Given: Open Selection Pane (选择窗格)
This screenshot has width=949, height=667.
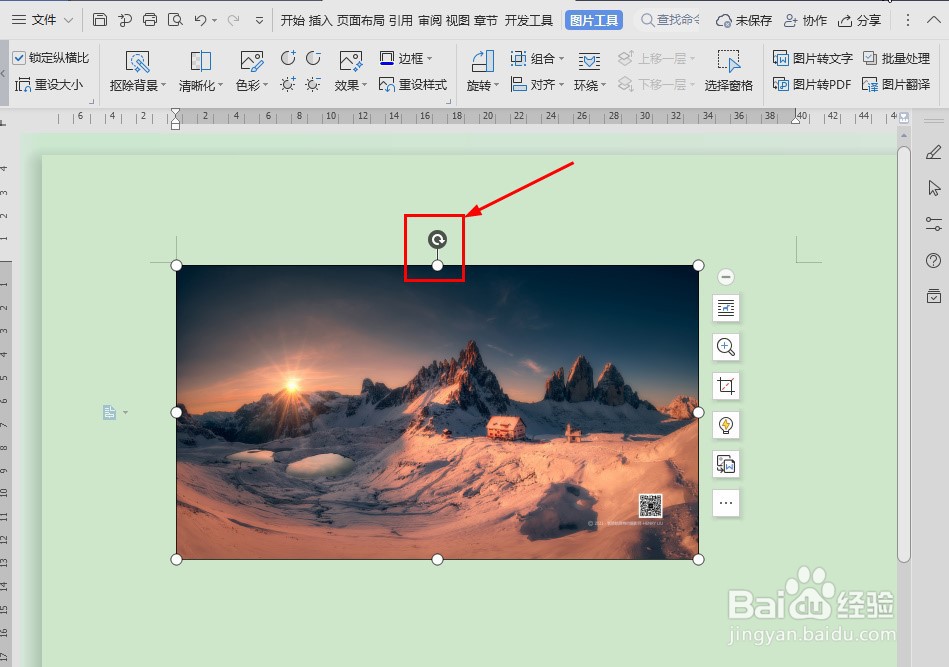Looking at the screenshot, I should pos(729,71).
